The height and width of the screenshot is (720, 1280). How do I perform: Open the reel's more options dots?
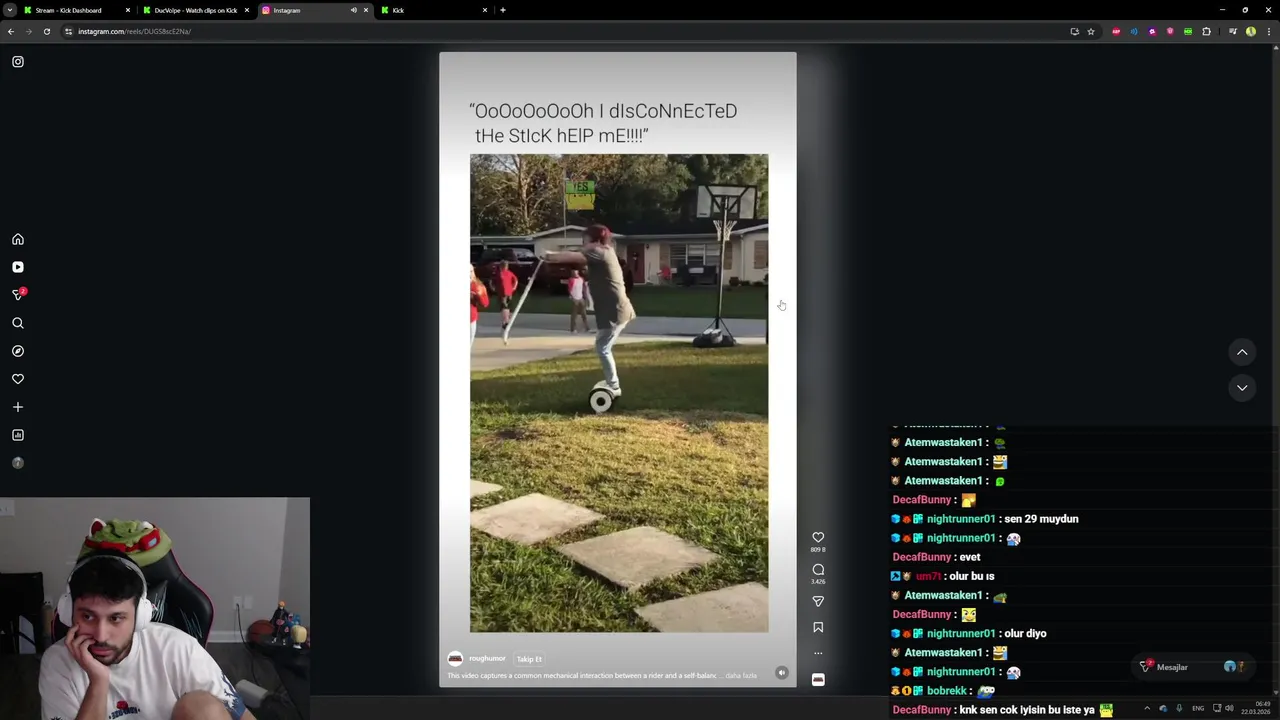coord(818,653)
